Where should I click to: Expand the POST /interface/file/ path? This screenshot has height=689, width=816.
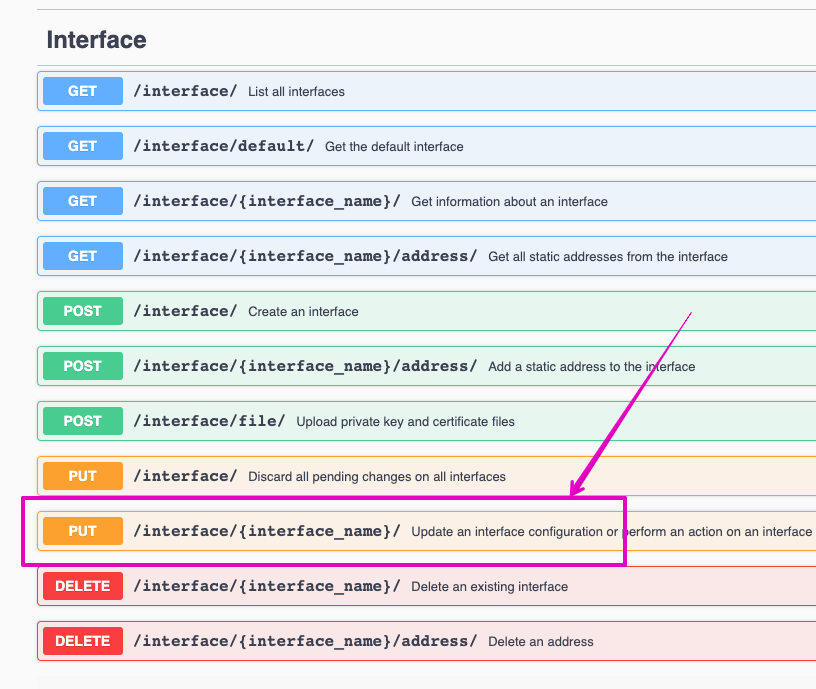coord(209,421)
